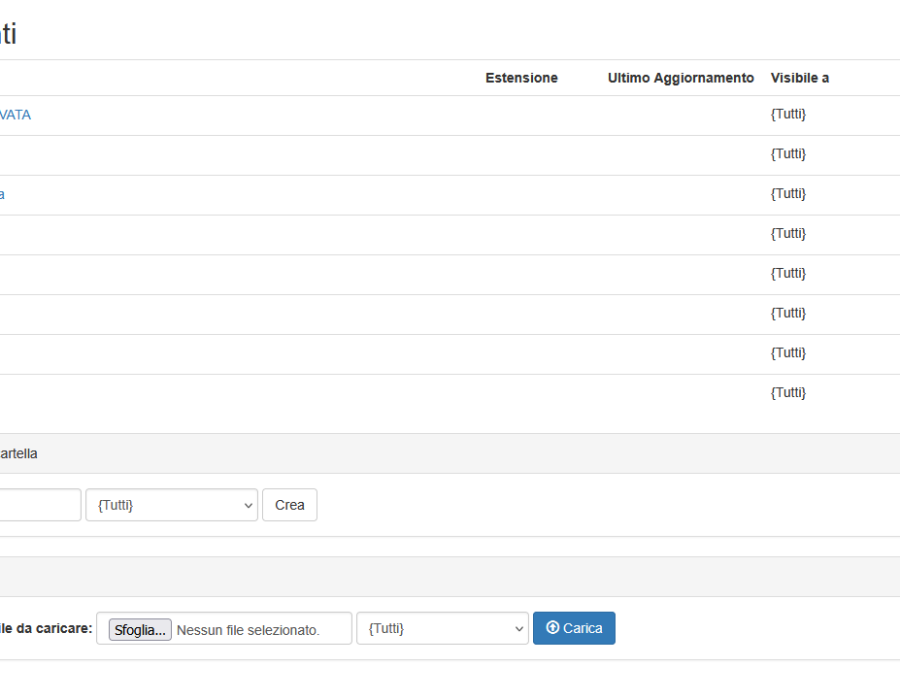Open file chooser with Sfoglia... button

(x=140, y=629)
